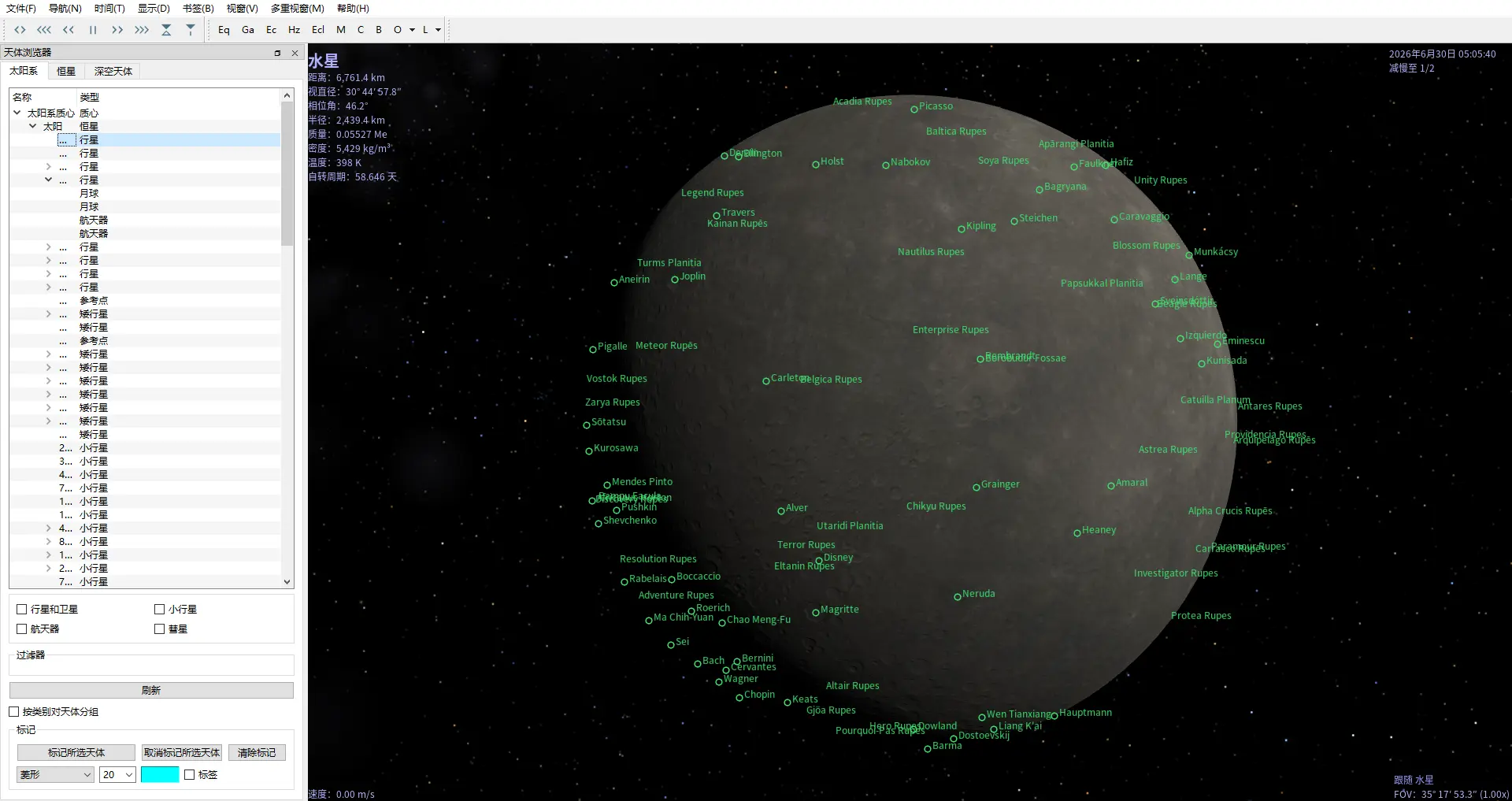Click the 标记所选天体 button
The height and width of the screenshot is (801, 1512).
pos(76,753)
